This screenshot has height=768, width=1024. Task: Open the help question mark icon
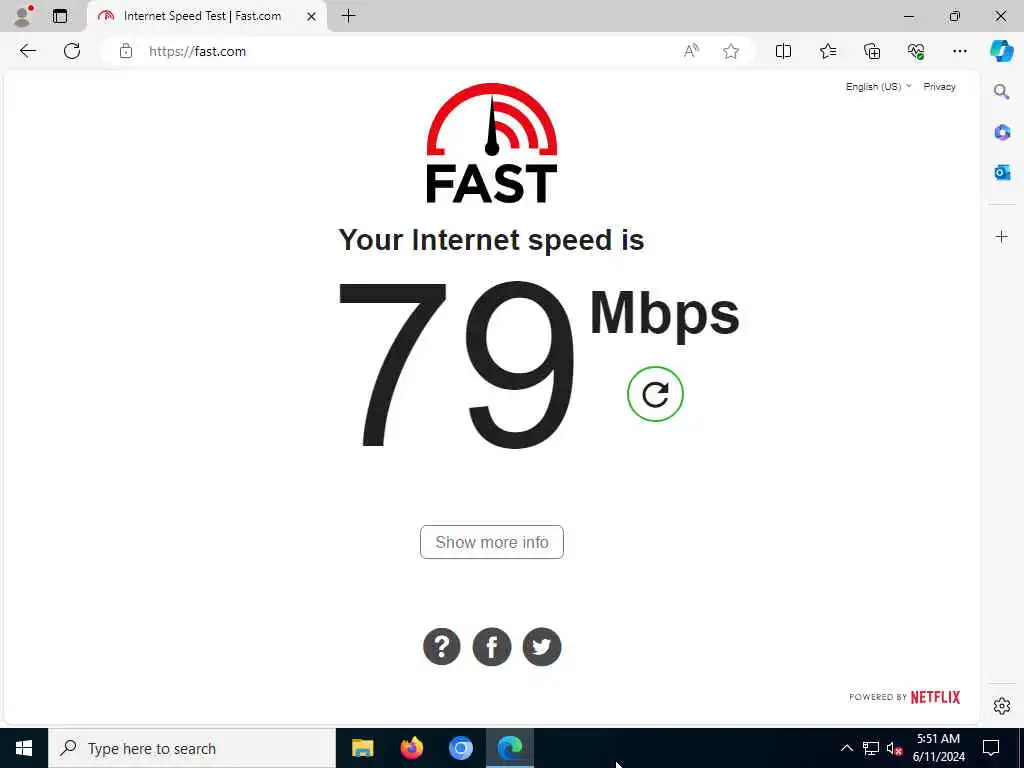(441, 647)
